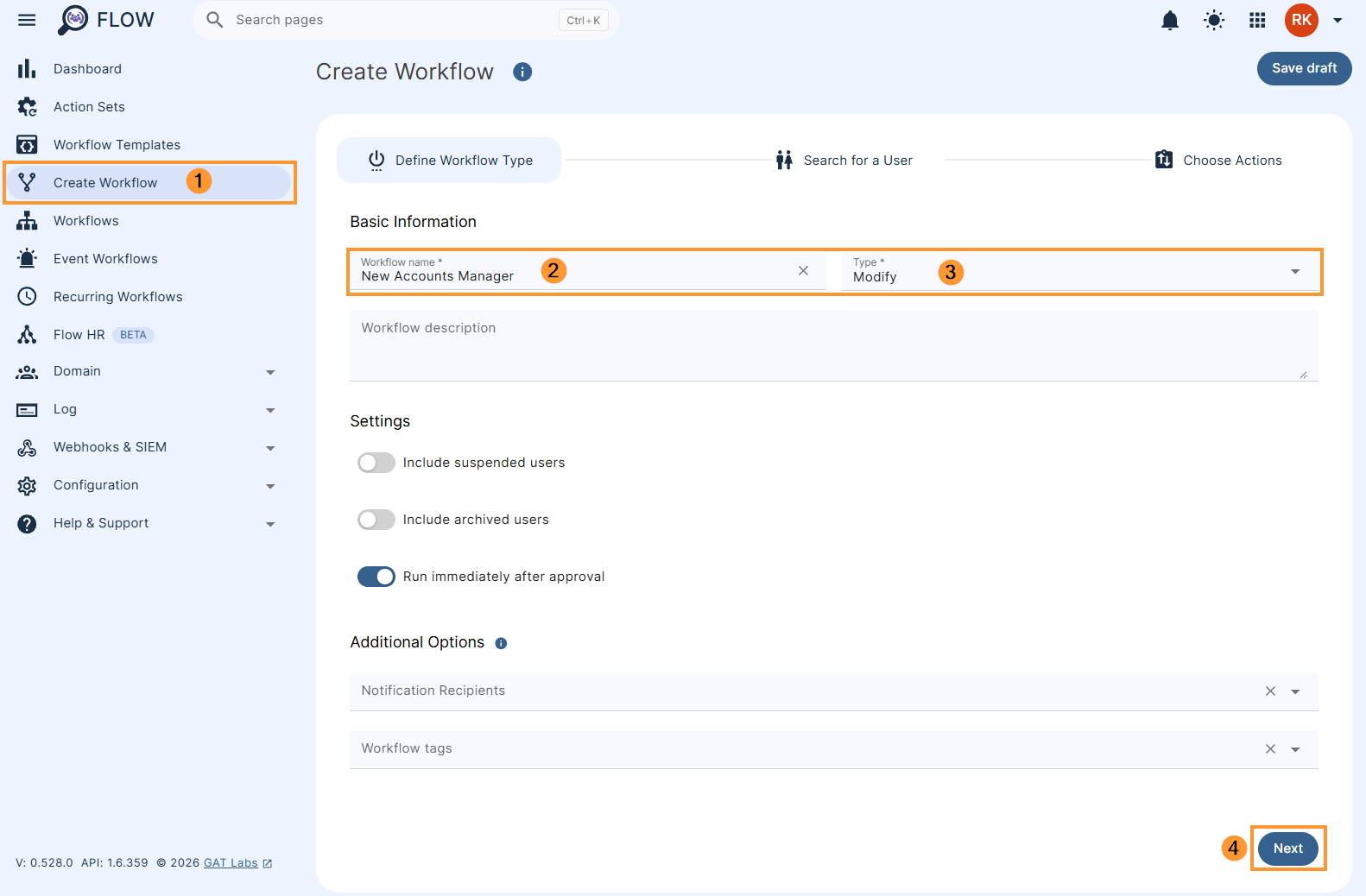The image size is (1366, 896).
Task: Click the info icon beside Create Workflow title
Action: click(x=522, y=73)
